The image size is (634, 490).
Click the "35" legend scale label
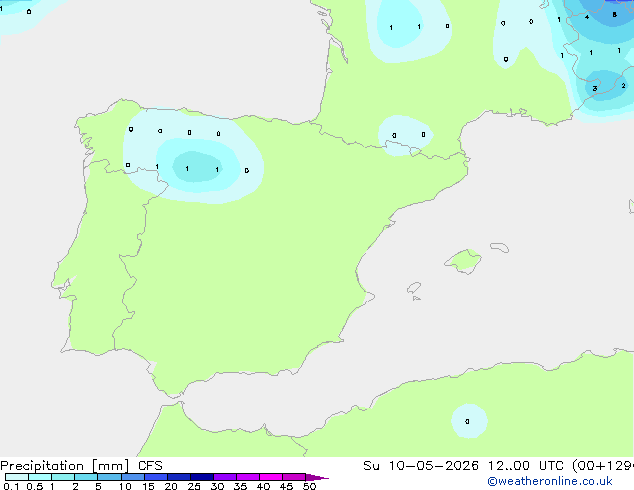[x=240, y=486]
